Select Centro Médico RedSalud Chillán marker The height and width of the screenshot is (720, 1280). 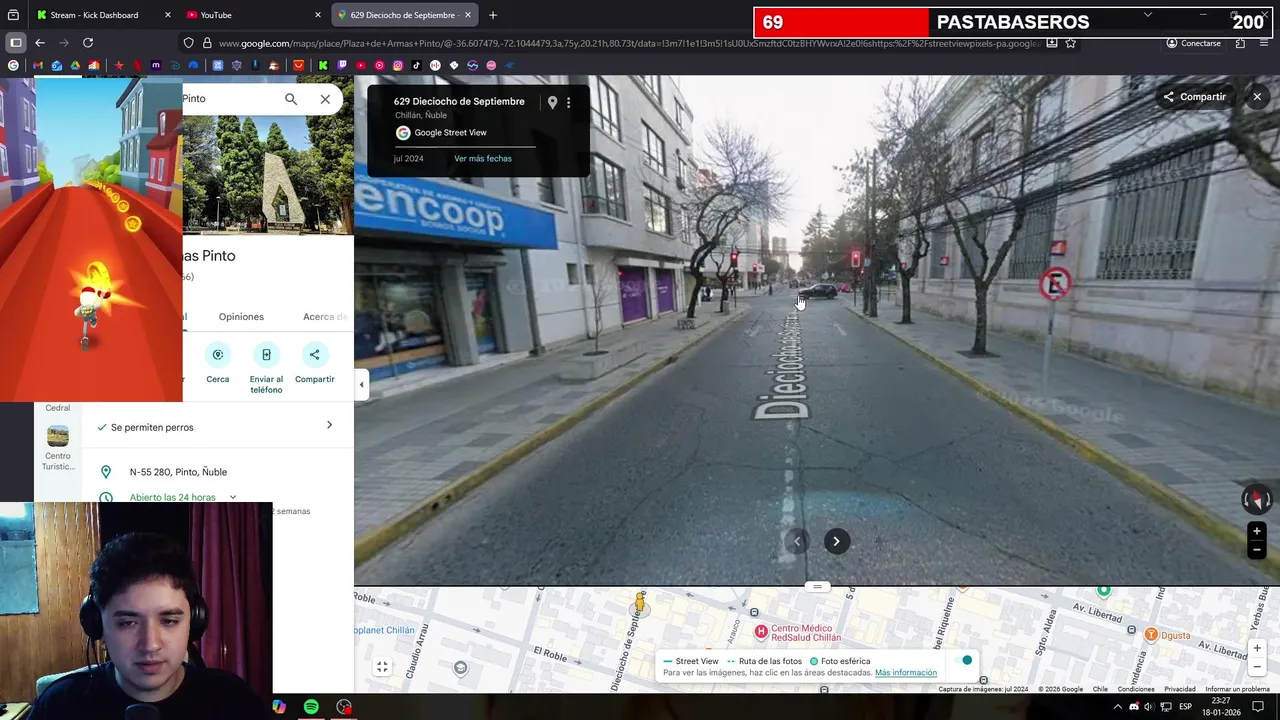pos(761,632)
